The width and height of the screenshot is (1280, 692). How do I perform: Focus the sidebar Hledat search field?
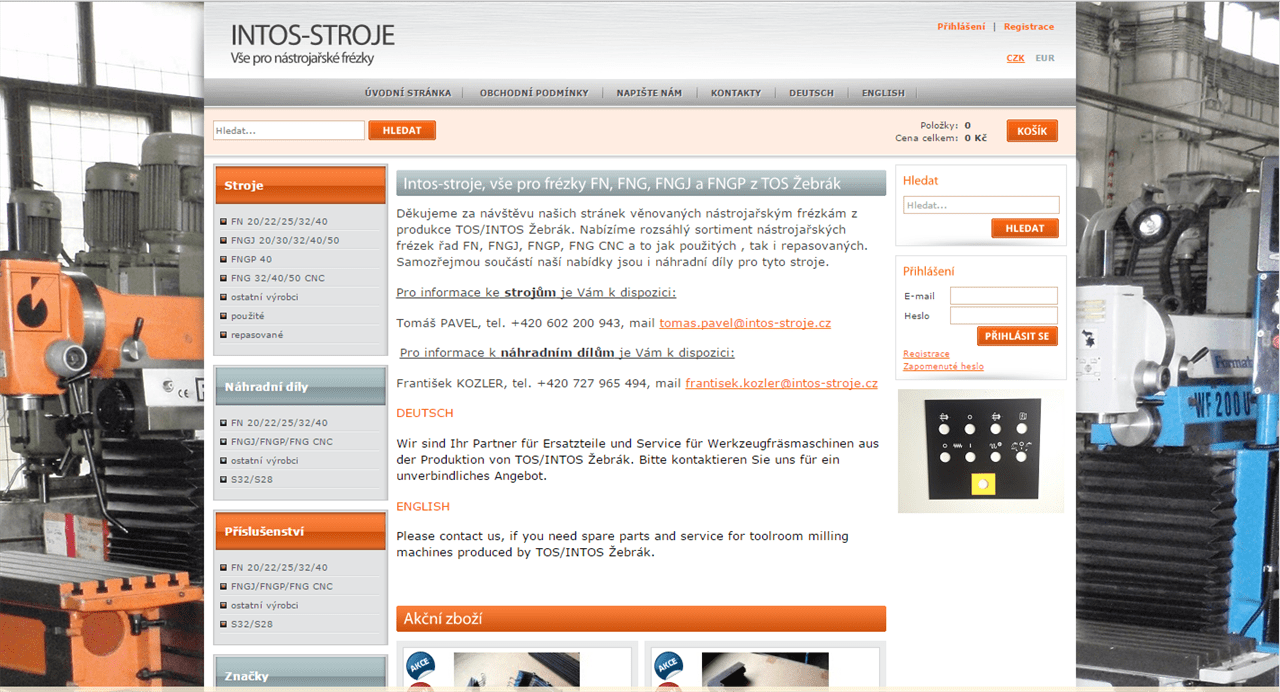981,205
